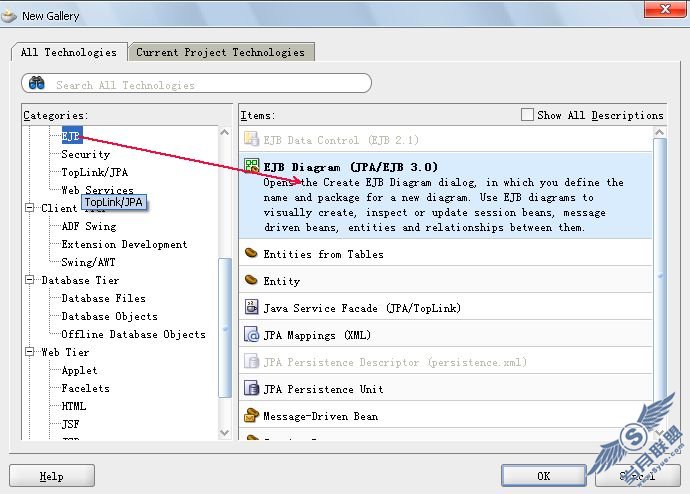Screen dimensions: 690x494
Task: Select JPA Mappings (XML) item
Action: pos(445,335)
